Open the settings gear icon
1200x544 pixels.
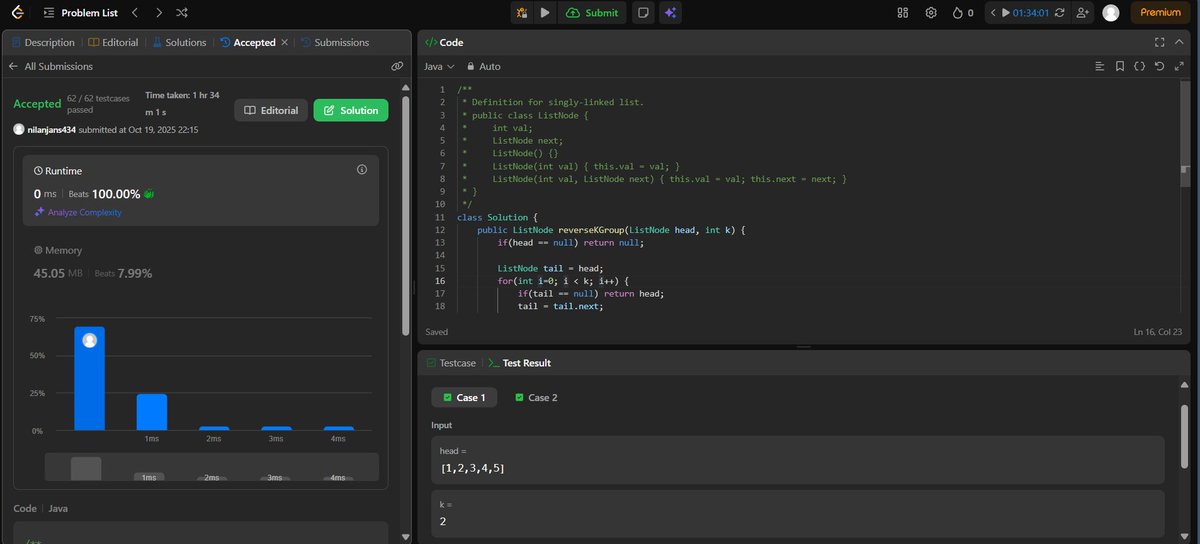931,13
